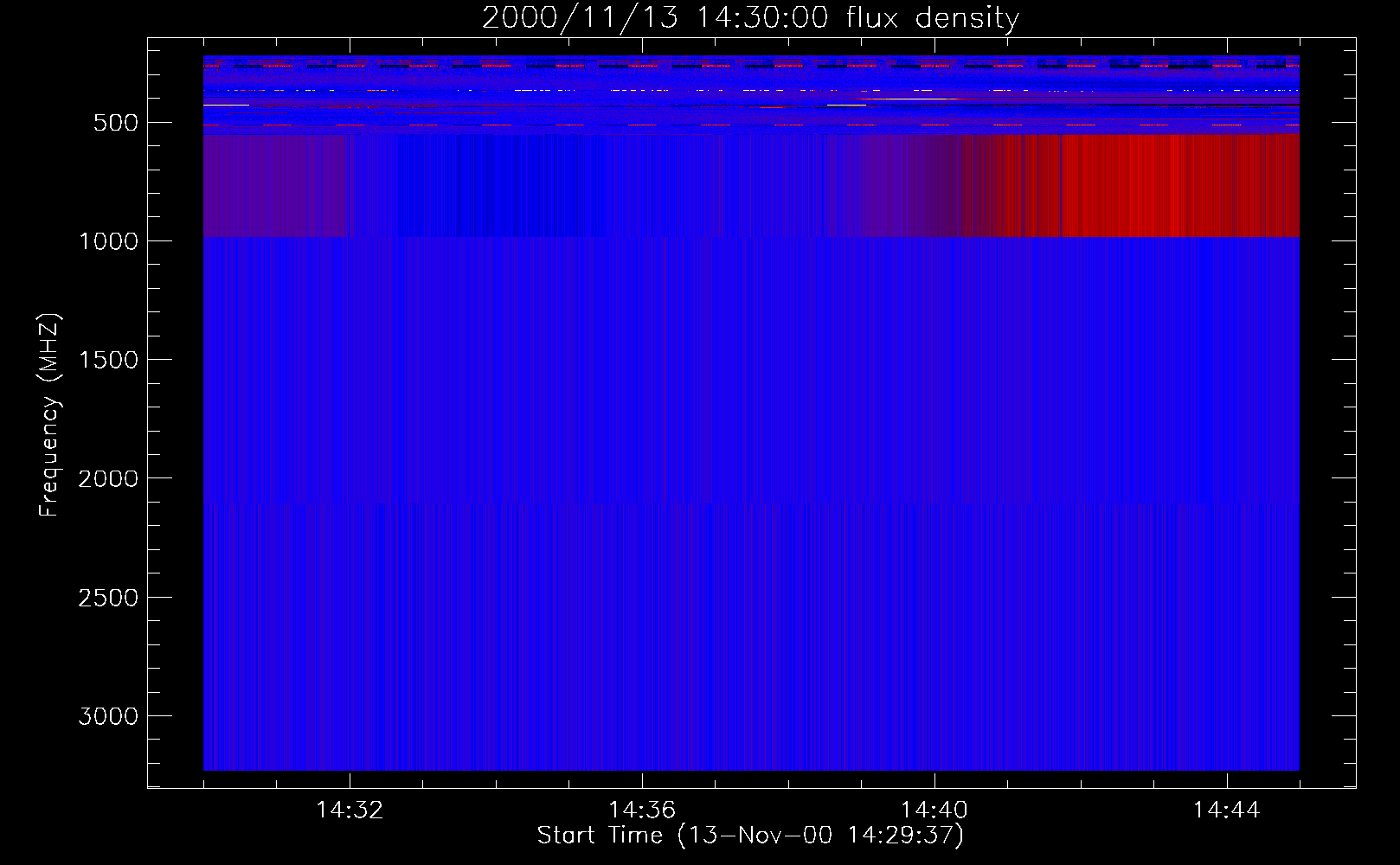Viewport: 1400px width, 865px height.
Task: Click the 1500 frequency tick label
Action: [x=108, y=360]
